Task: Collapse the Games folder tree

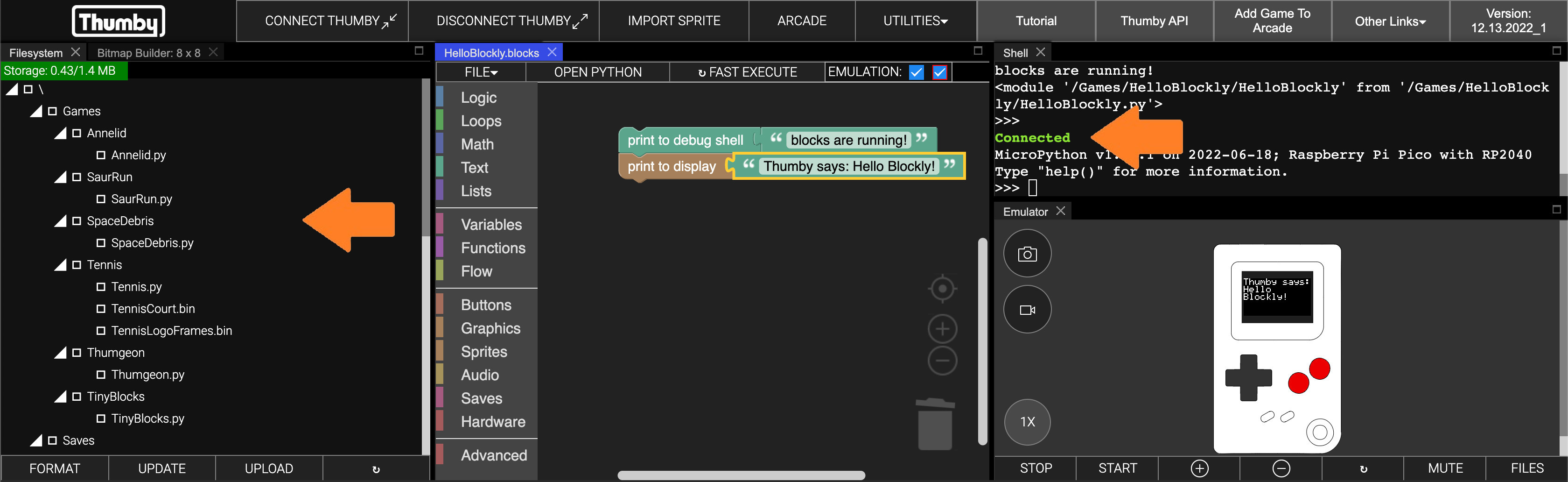Action: (x=36, y=112)
